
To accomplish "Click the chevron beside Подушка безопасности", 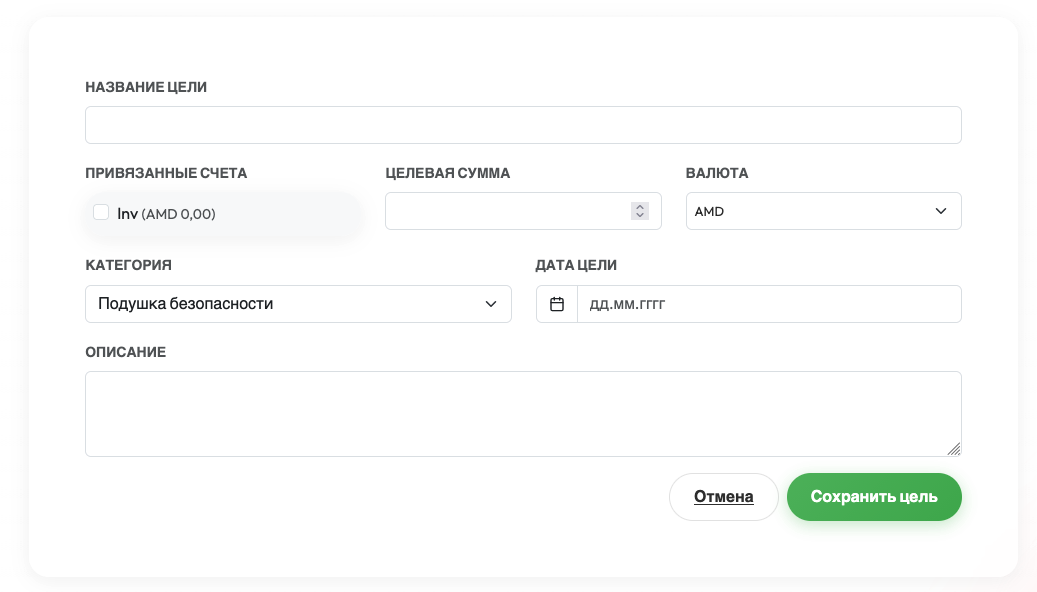I will point(491,304).
